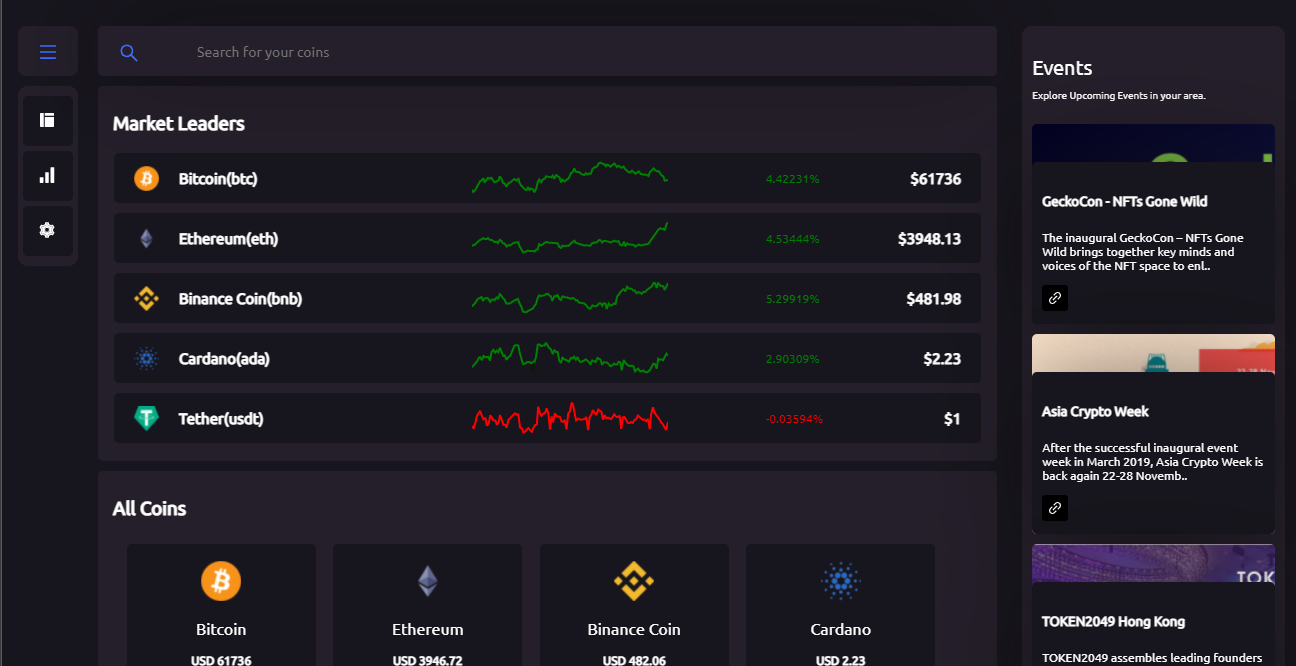Focus the Search for your coins field
This screenshot has width=1296, height=666.
pos(547,52)
